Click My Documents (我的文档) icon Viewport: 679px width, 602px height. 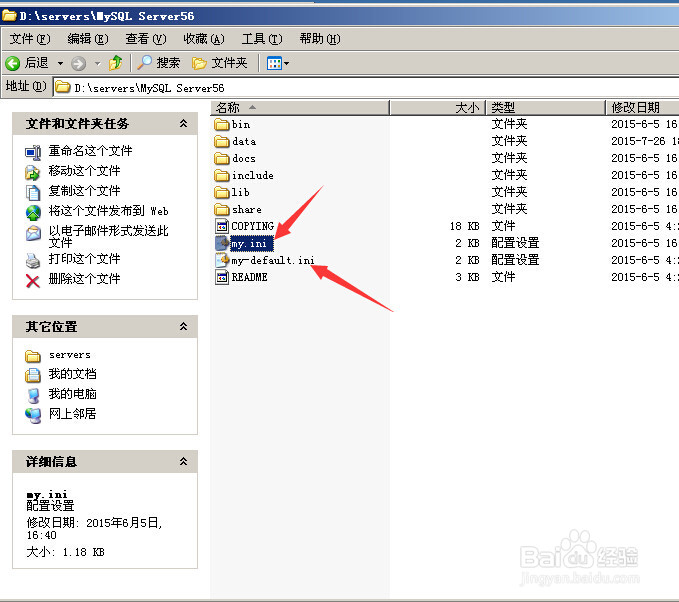[x=33, y=375]
